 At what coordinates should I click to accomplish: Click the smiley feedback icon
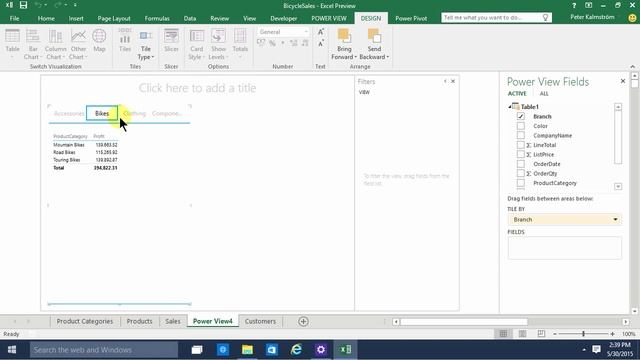(632, 18)
